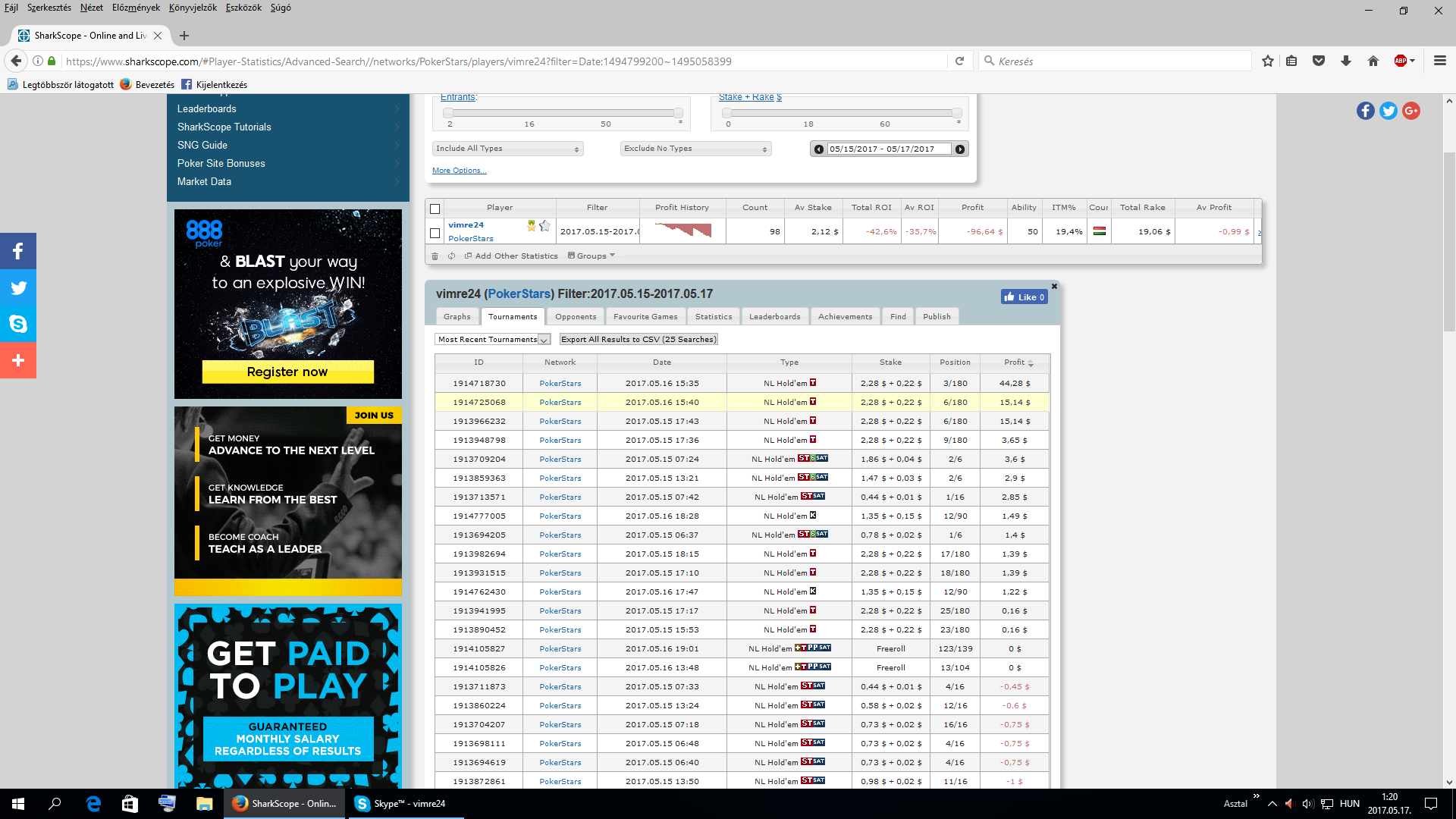Open the Achievements tab
Image resolution: width=1456 pixels, height=819 pixels.
[x=845, y=317]
